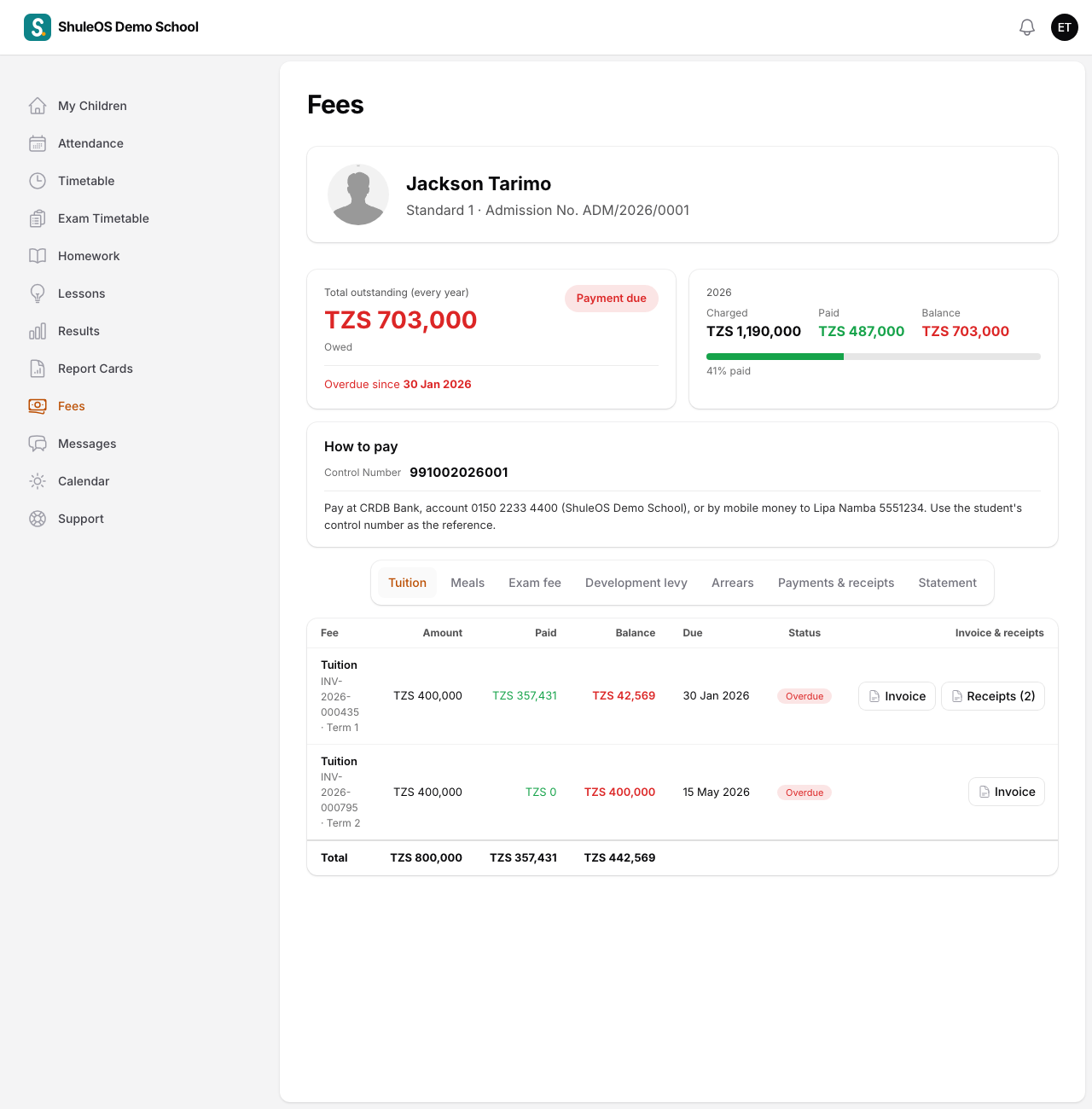Viewport: 1092px width, 1109px height.
Task: Click the TZS 357,431 paid cell in Term 1
Action: coord(525,696)
